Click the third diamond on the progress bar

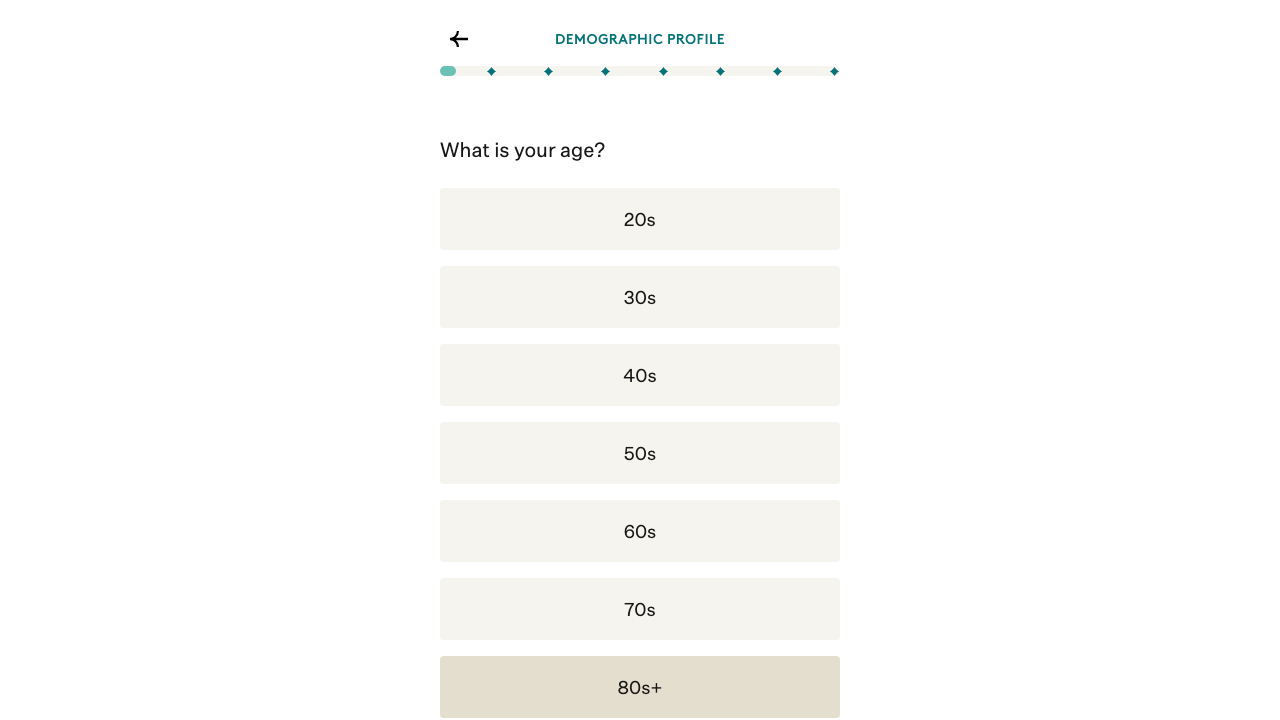point(605,71)
